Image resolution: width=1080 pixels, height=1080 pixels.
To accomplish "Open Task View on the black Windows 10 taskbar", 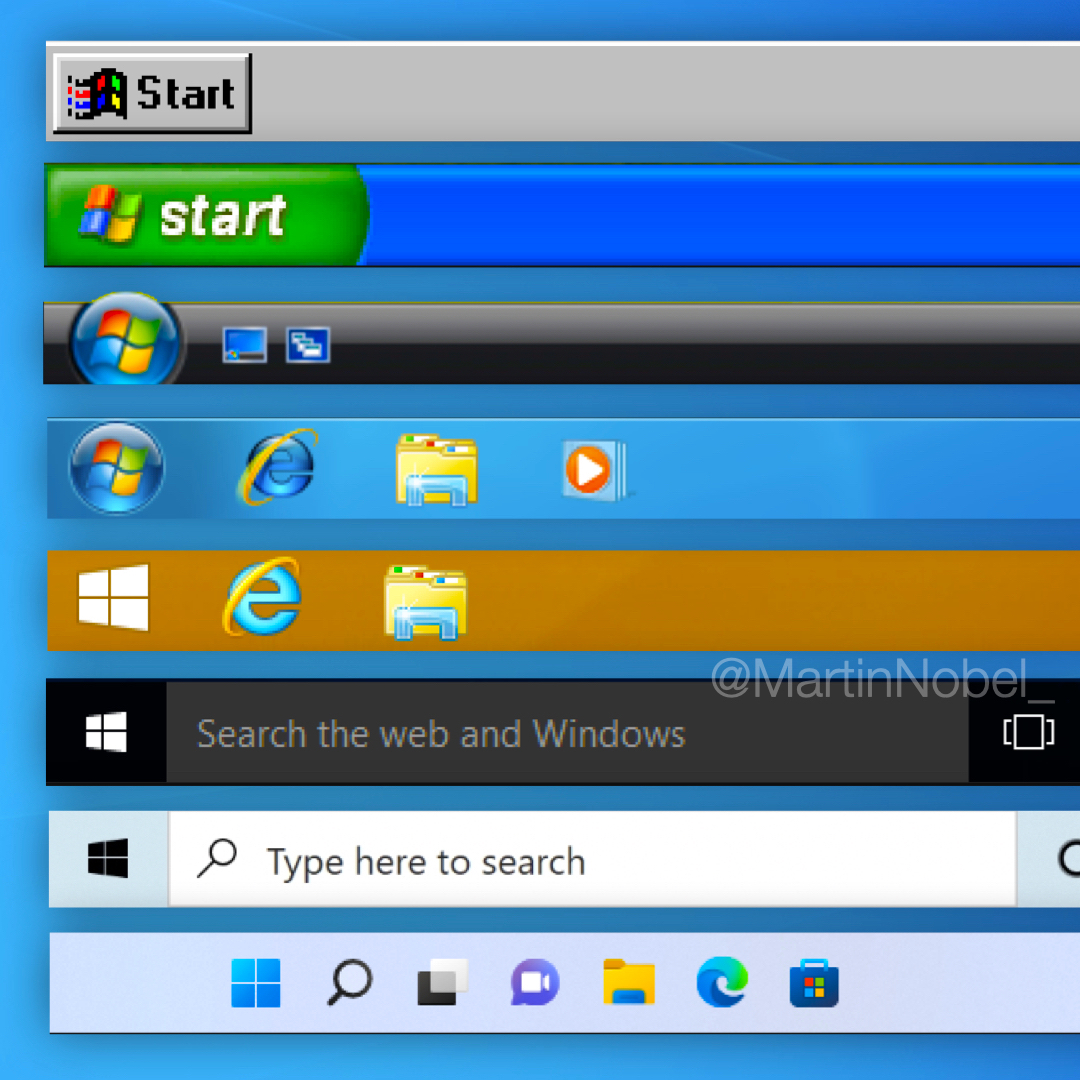I will (1028, 731).
